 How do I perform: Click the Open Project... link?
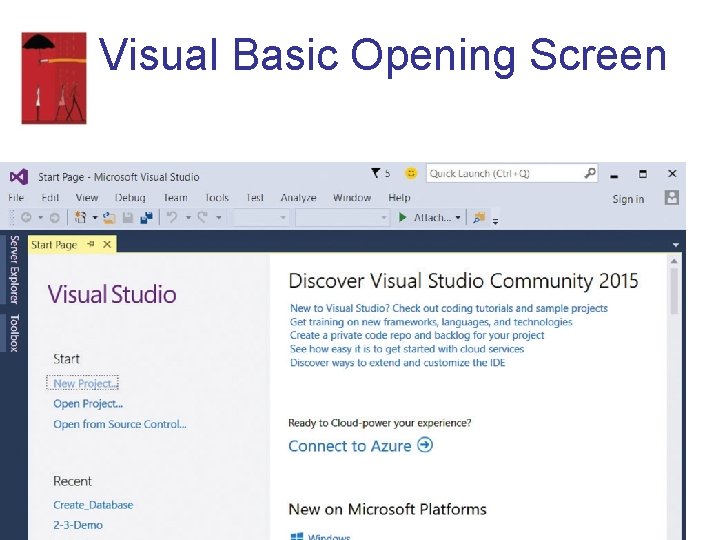pyautogui.click(x=88, y=404)
